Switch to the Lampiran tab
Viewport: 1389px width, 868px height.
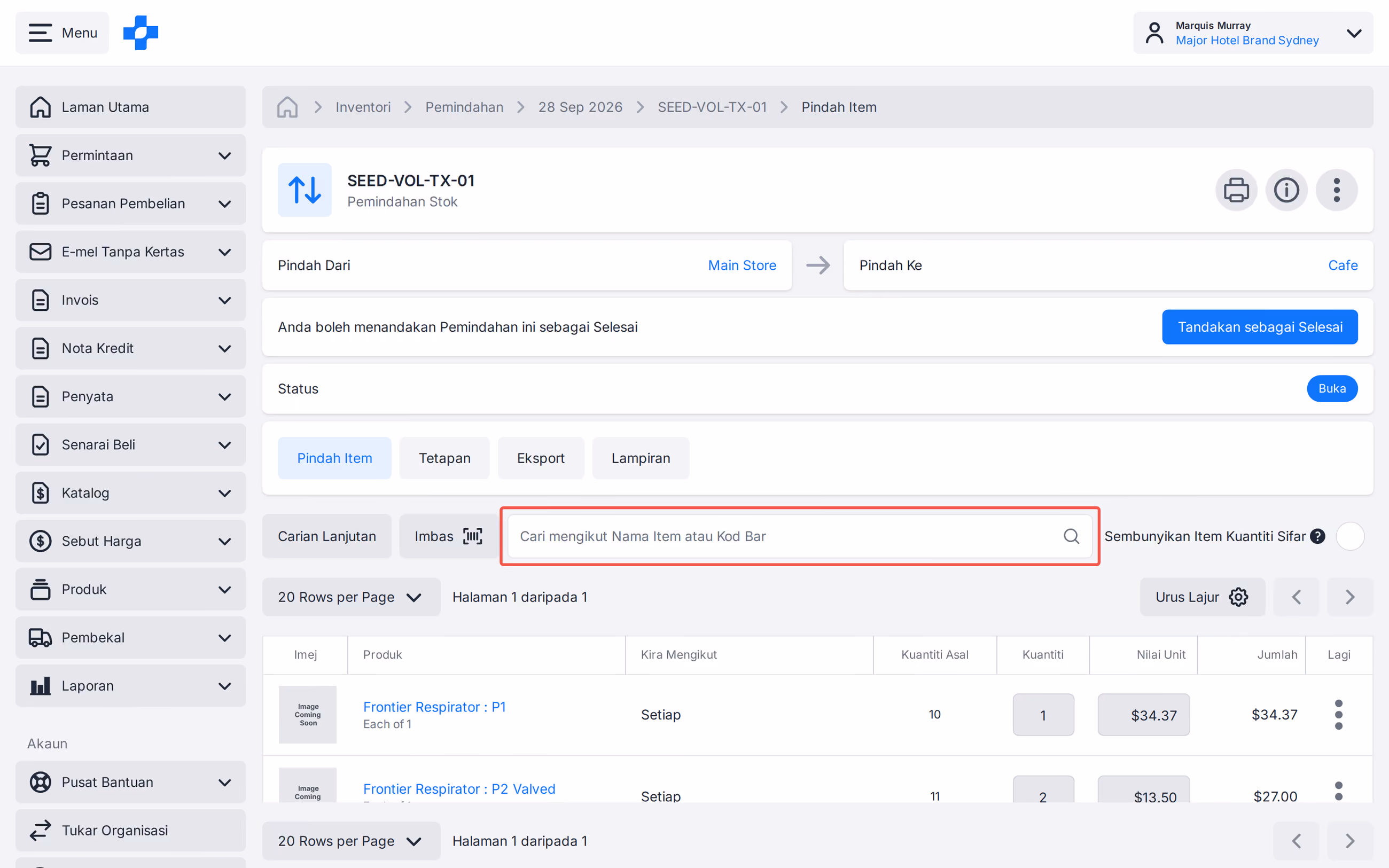641,458
